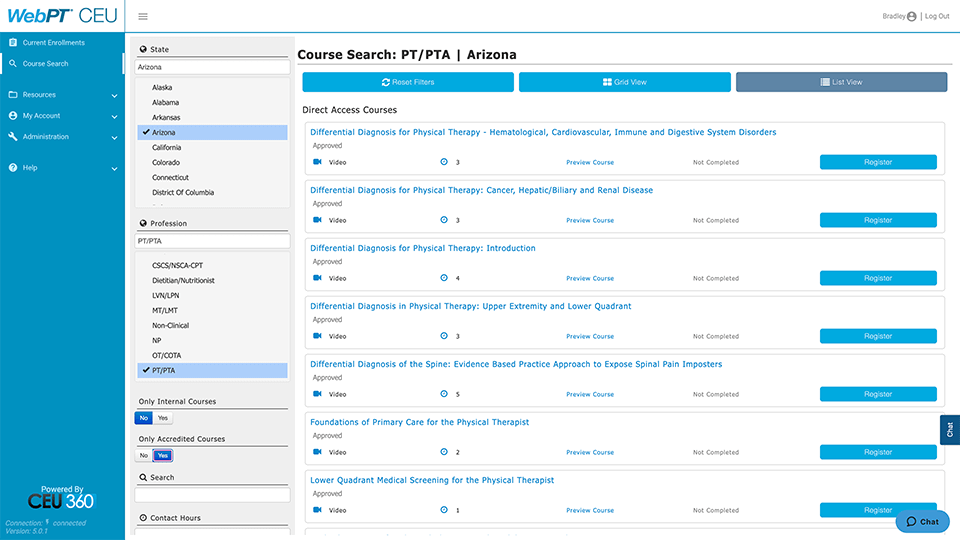Viewport: 960px width, 540px height.
Task: Select California in the State list
Action: (167, 147)
